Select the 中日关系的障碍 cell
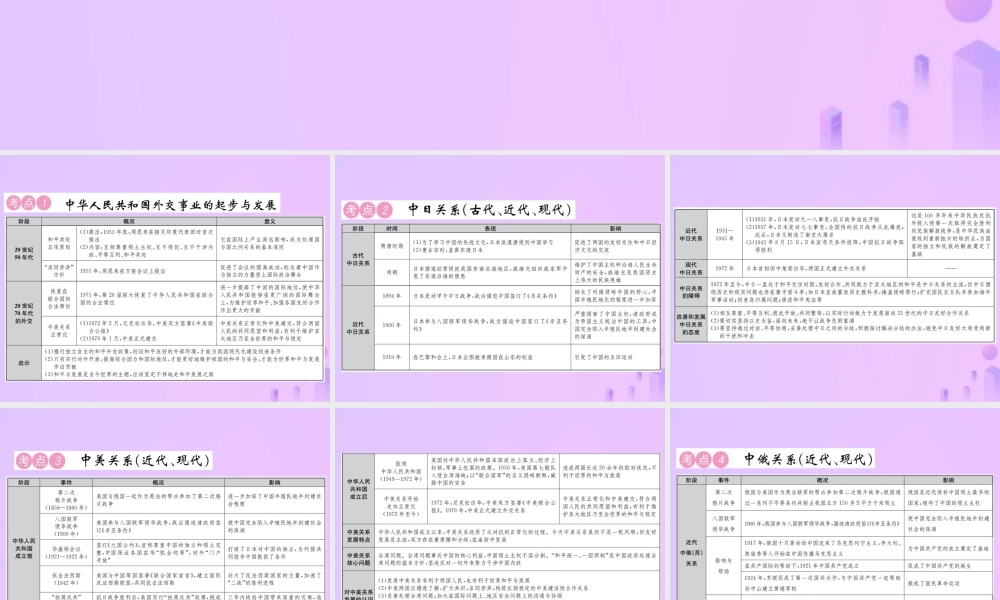1000x600 pixels. pyautogui.click(x=691, y=292)
